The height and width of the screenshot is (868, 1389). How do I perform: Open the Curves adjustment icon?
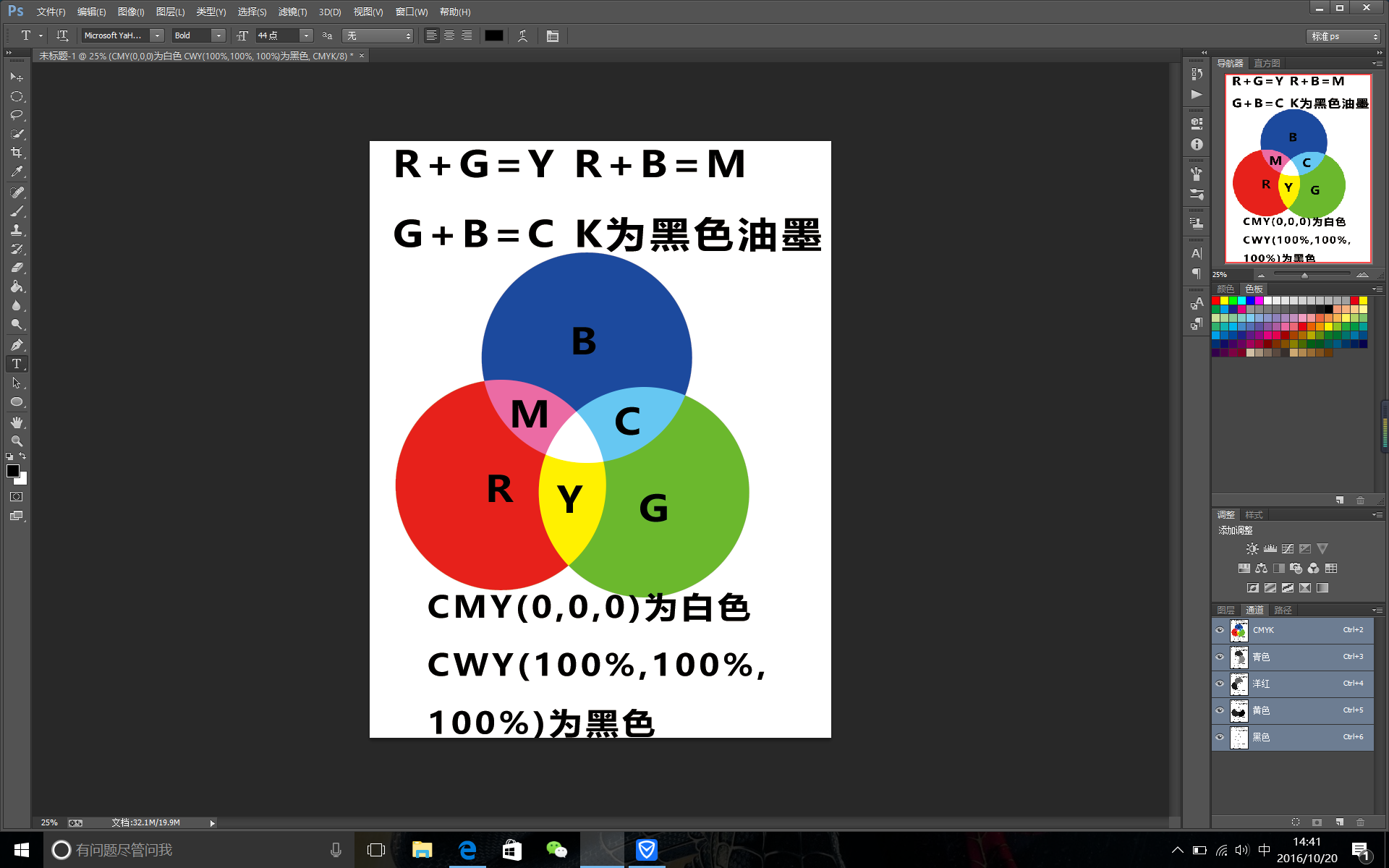click(1287, 548)
